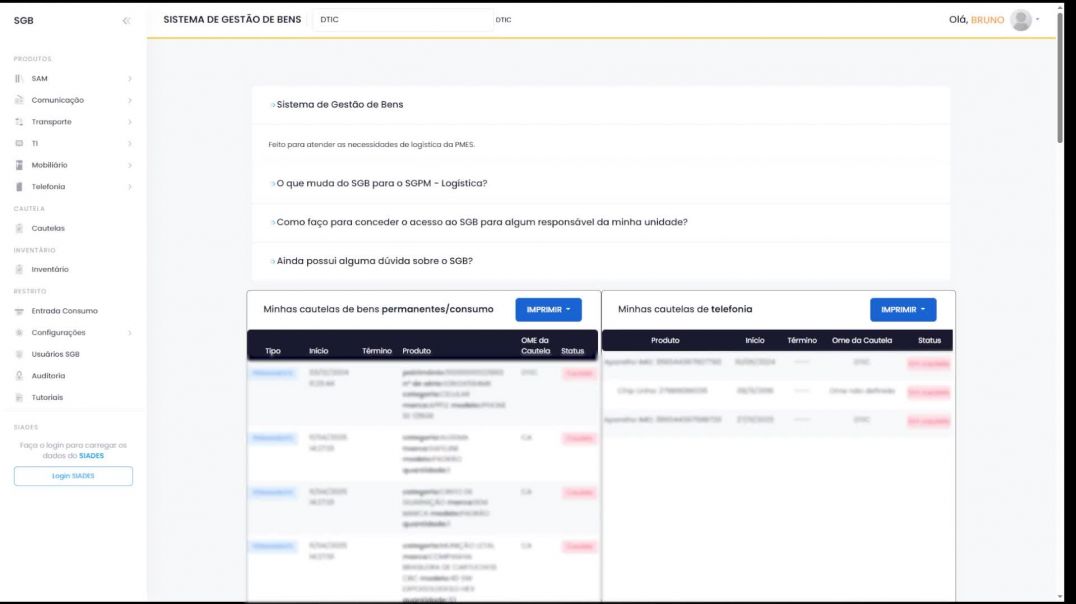Image resolution: width=1076 pixels, height=604 pixels.
Task: Expand the Comunicação submenu chevron
Action: 130,100
